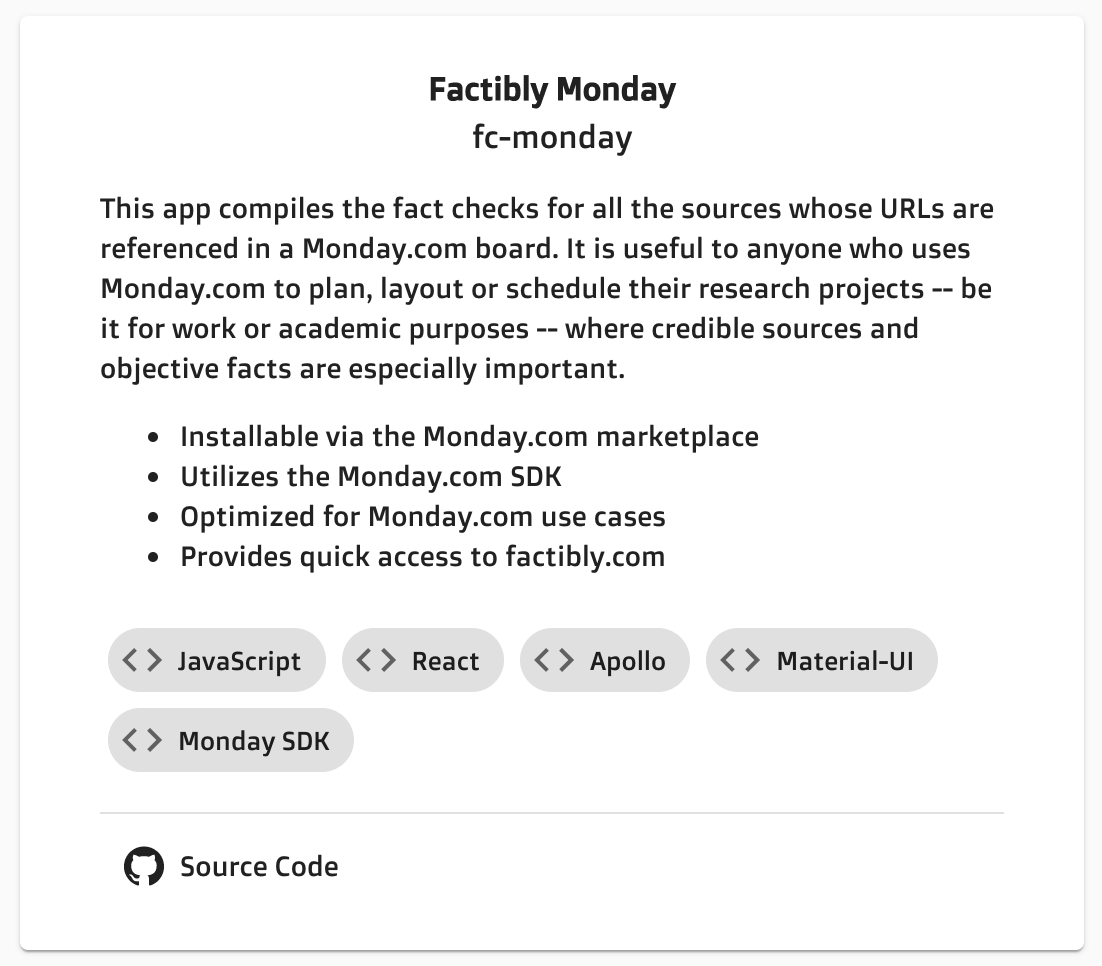
Task: Click the code brackets icon on Apollo chip
Action: coord(554,660)
